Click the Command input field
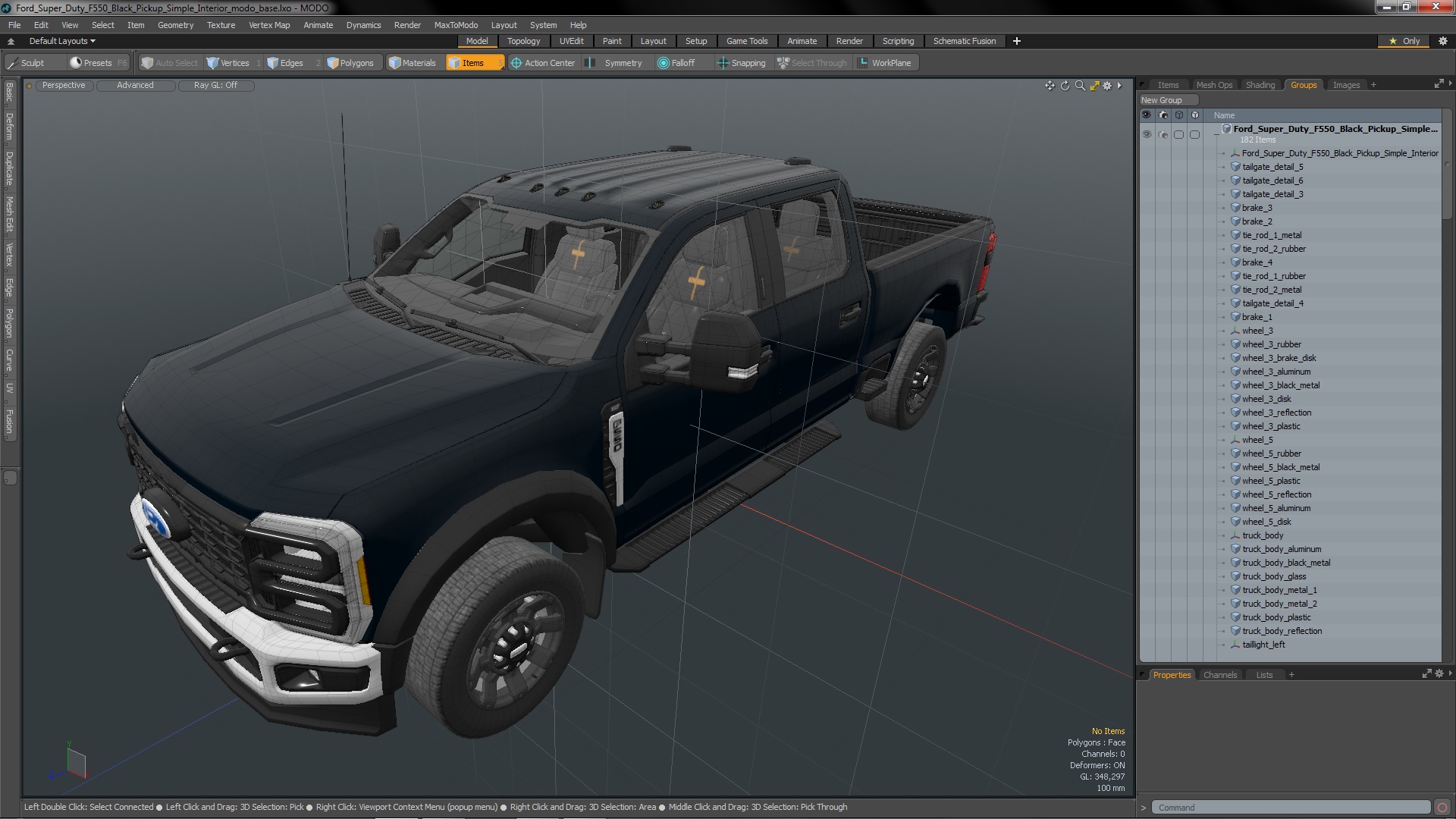This screenshot has width=1456, height=819. point(1291,808)
